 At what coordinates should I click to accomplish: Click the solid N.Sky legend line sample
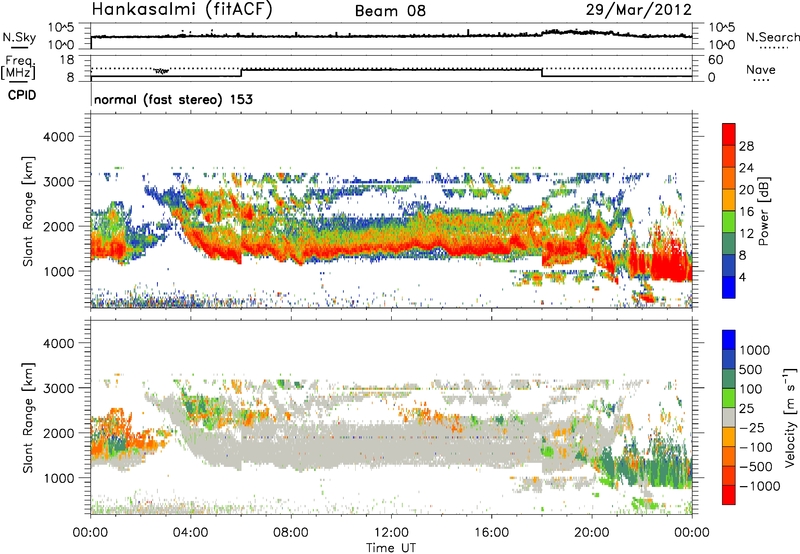coord(19,47)
